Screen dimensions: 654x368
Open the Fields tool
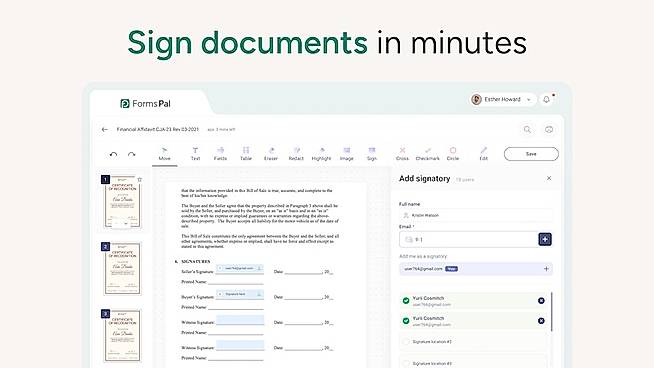click(x=220, y=154)
